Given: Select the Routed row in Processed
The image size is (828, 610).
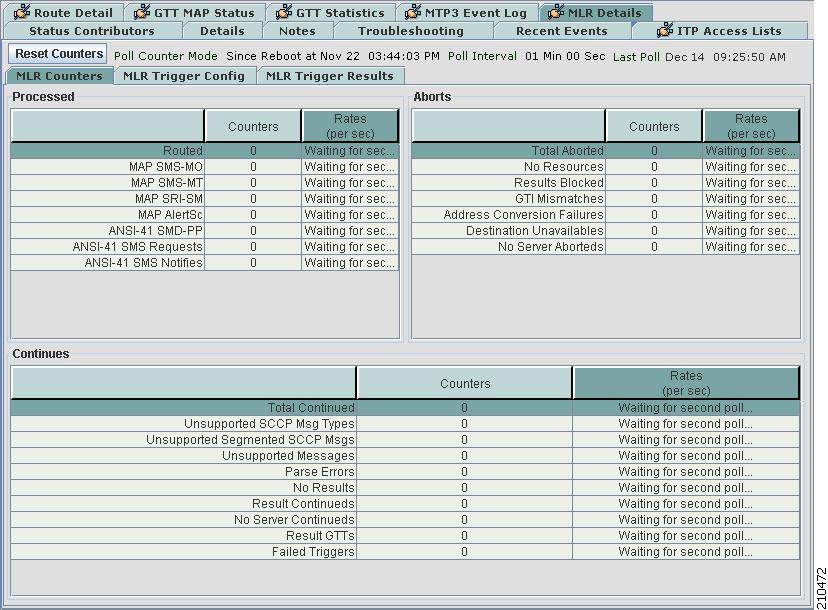Looking at the screenshot, I should click(x=204, y=151).
